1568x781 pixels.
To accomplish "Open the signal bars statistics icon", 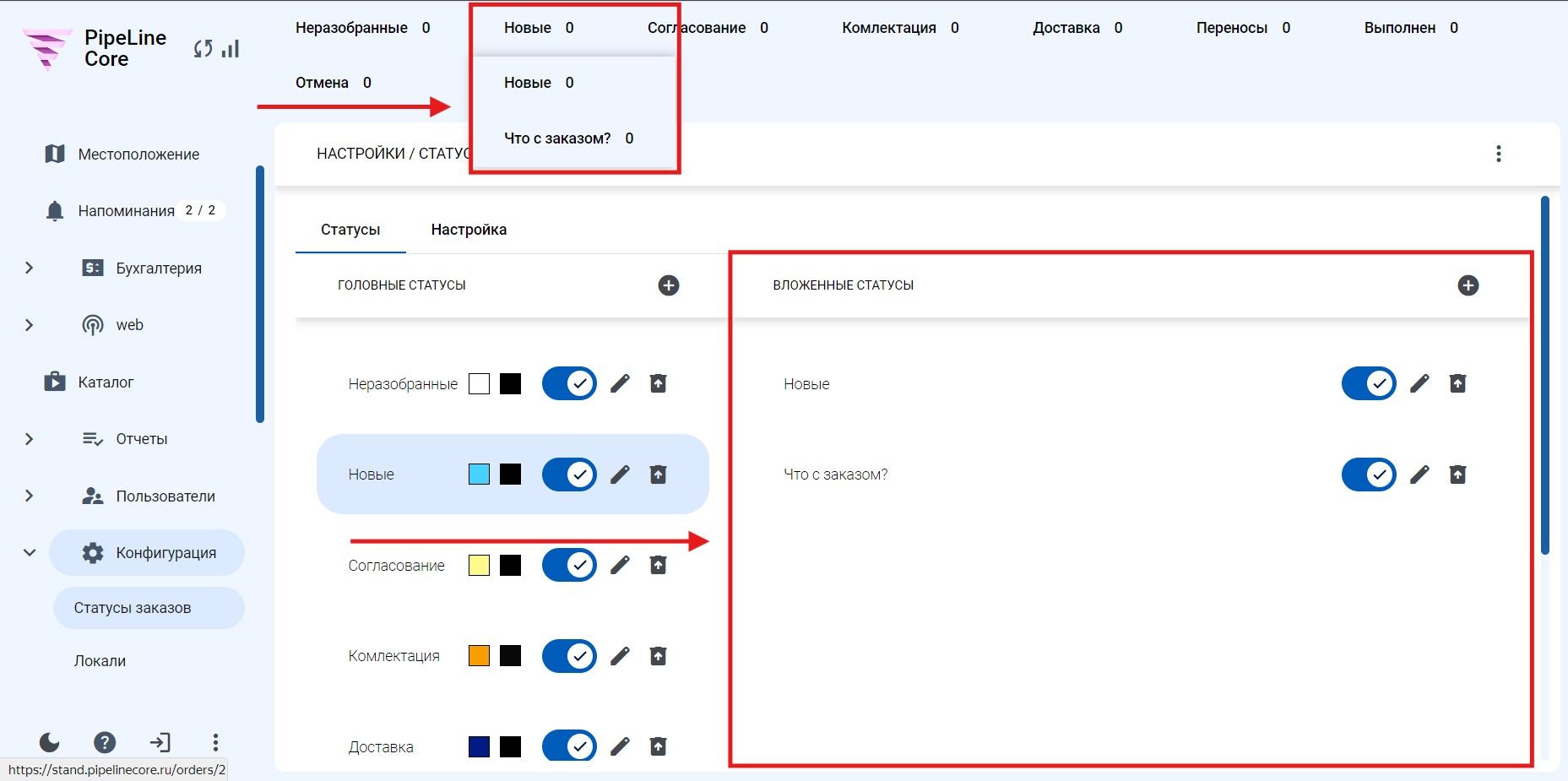I will pyautogui.click(x=231, y=49).
